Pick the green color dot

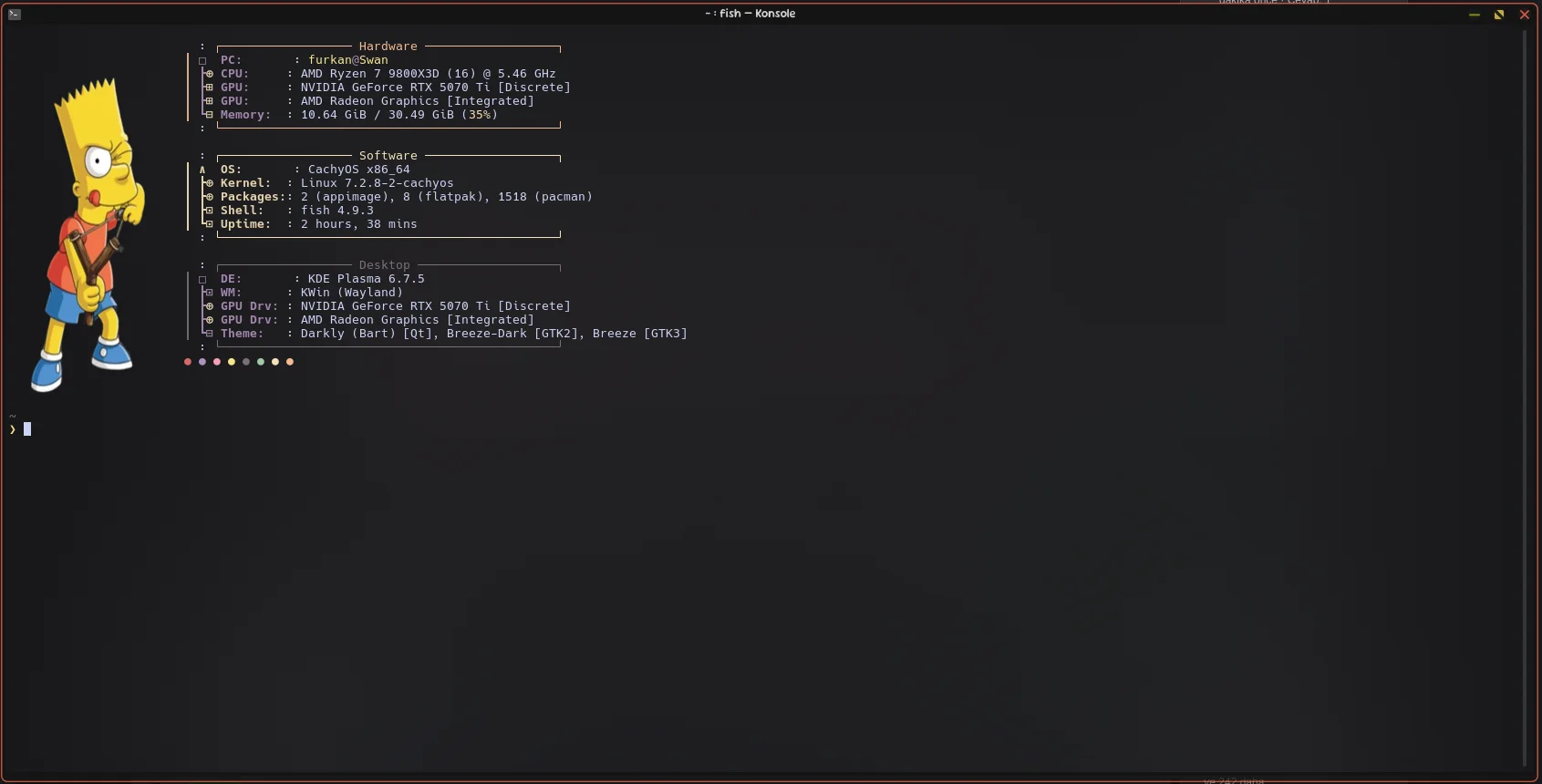pyautogui.click(x=261, y=362)
